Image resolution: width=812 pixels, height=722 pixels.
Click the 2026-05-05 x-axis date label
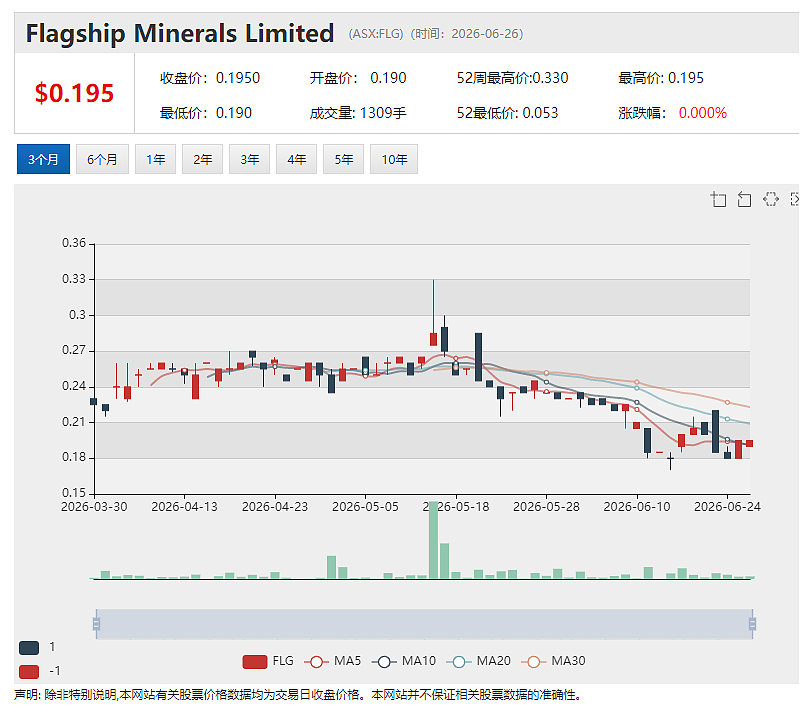(x=365, y=507)
